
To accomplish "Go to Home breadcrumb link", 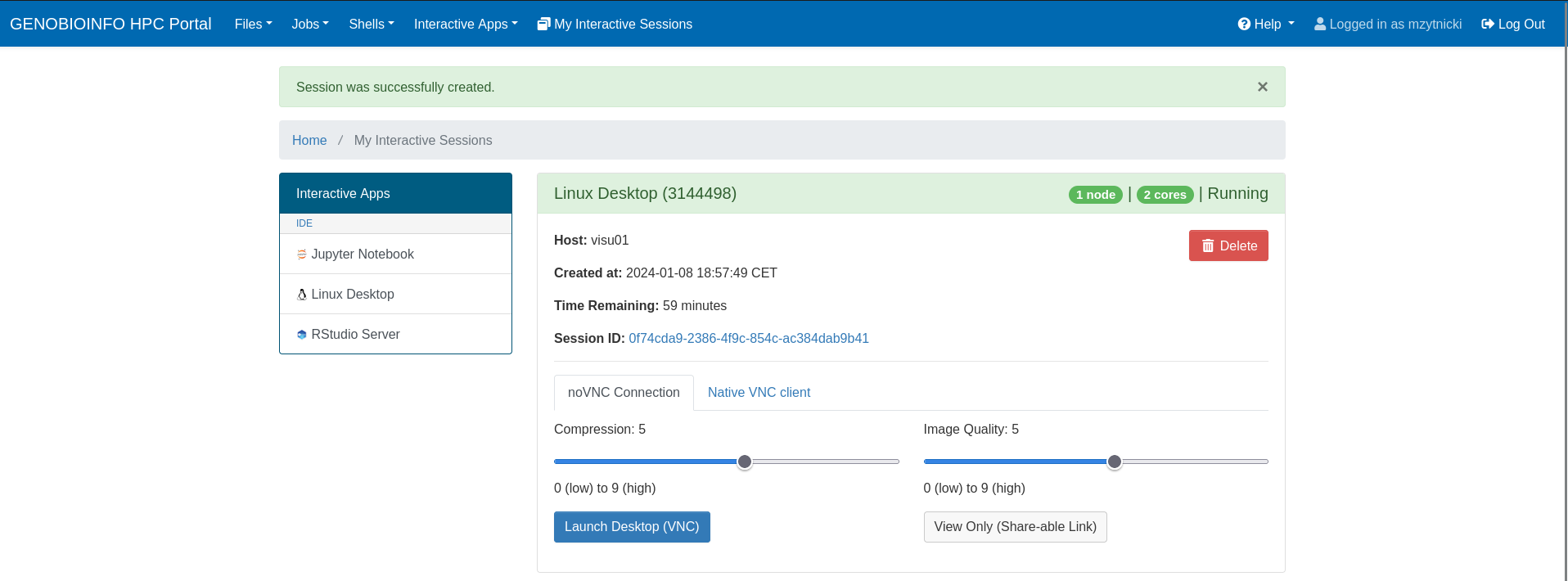I will click(x=309, y=141).
